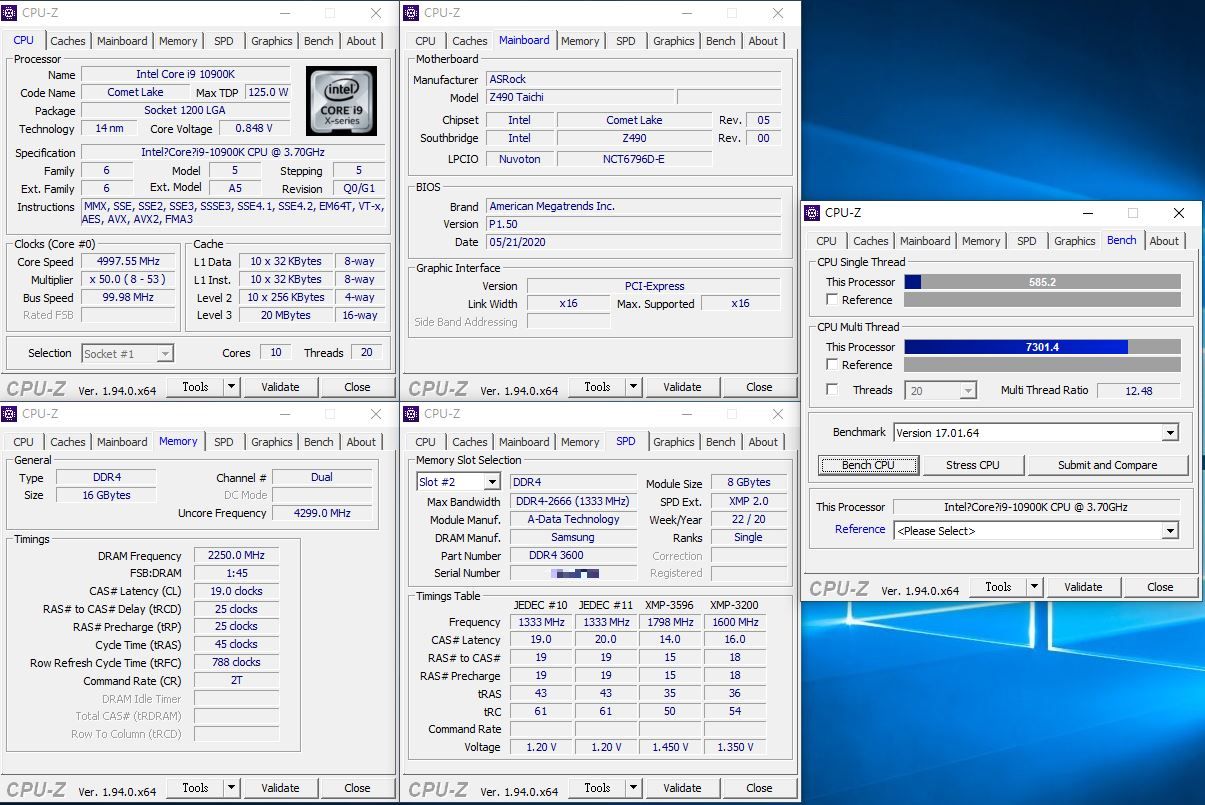The height and width of the screenshot is (805, 1205).
Task: Click the Part Number field DDR4 3600
Action: pos(573,555)
